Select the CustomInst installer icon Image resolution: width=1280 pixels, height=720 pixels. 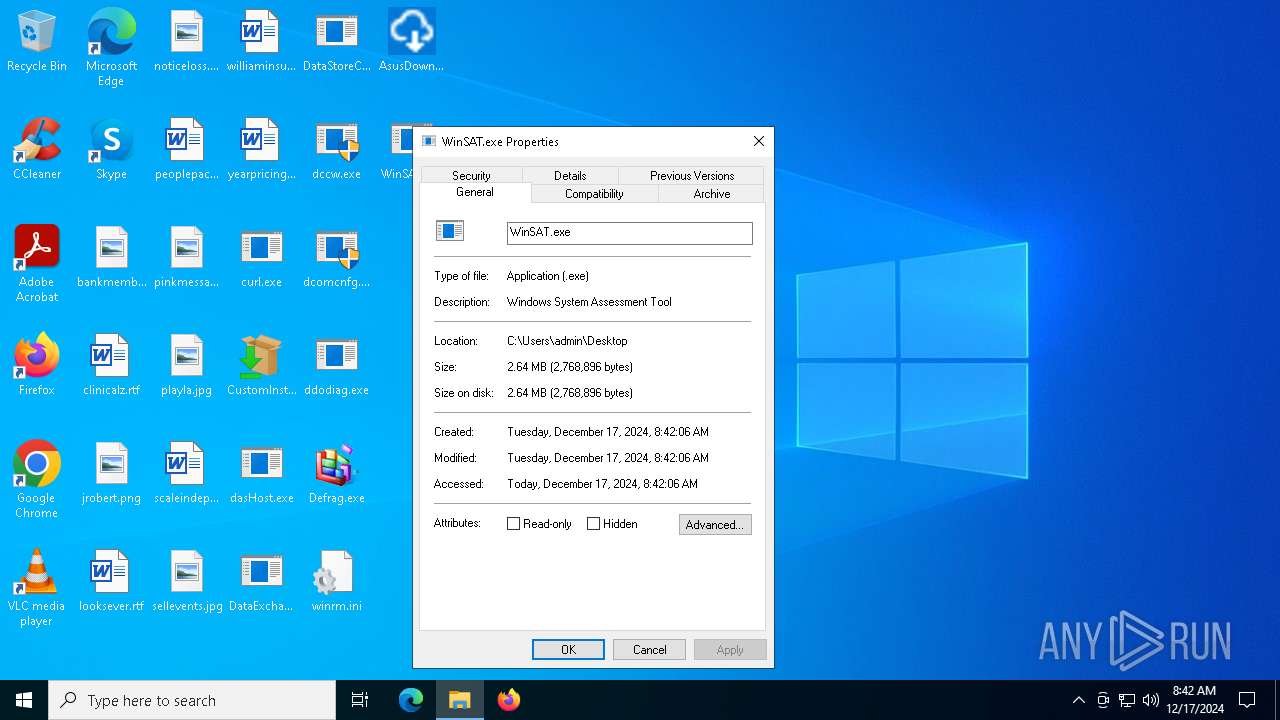pos(261,366)
